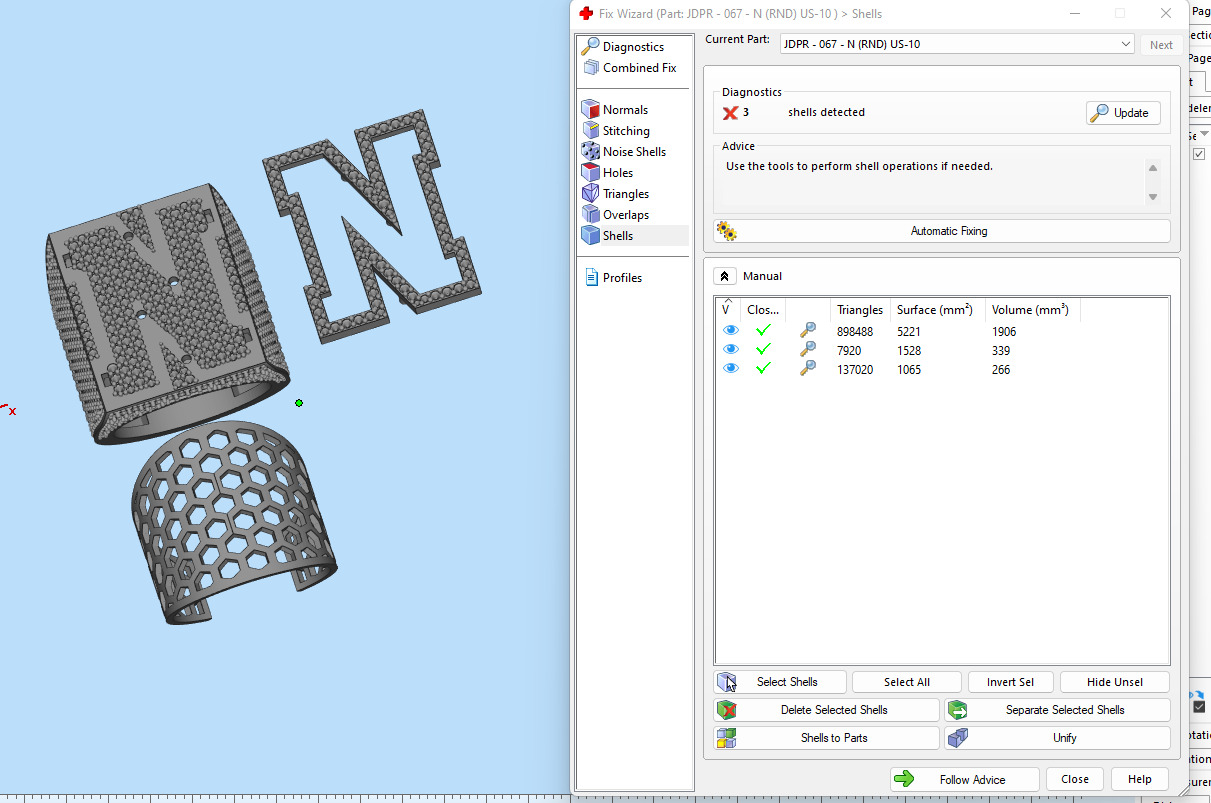Click the '3 shells detected' error icon
Image resolution: width=1211 pixels, height=803 pixels.
coord(730,113)
